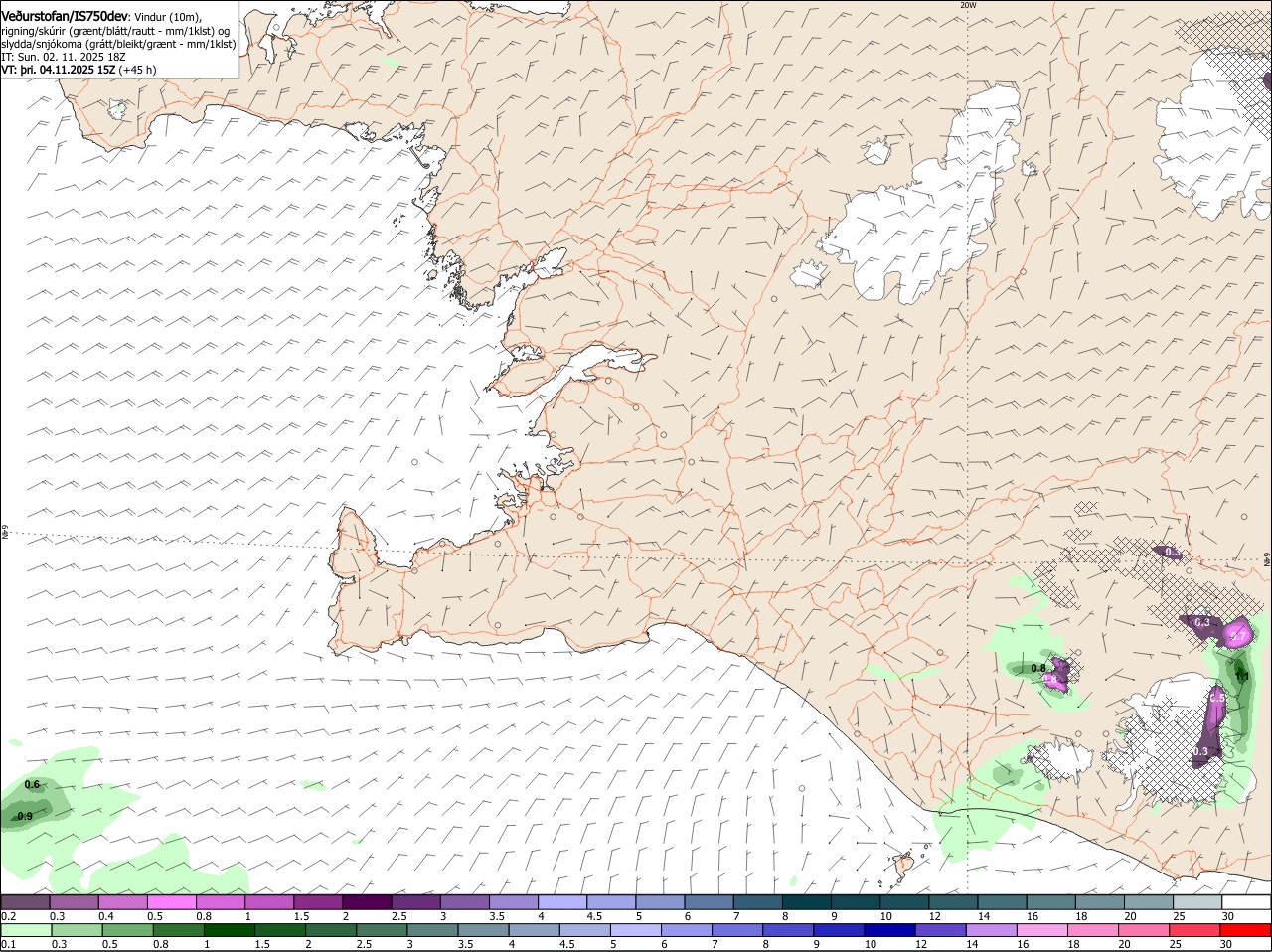Pick the snow legend swatch starting at 8
The width and height of the screenshot is (1272, 952).
807,901
